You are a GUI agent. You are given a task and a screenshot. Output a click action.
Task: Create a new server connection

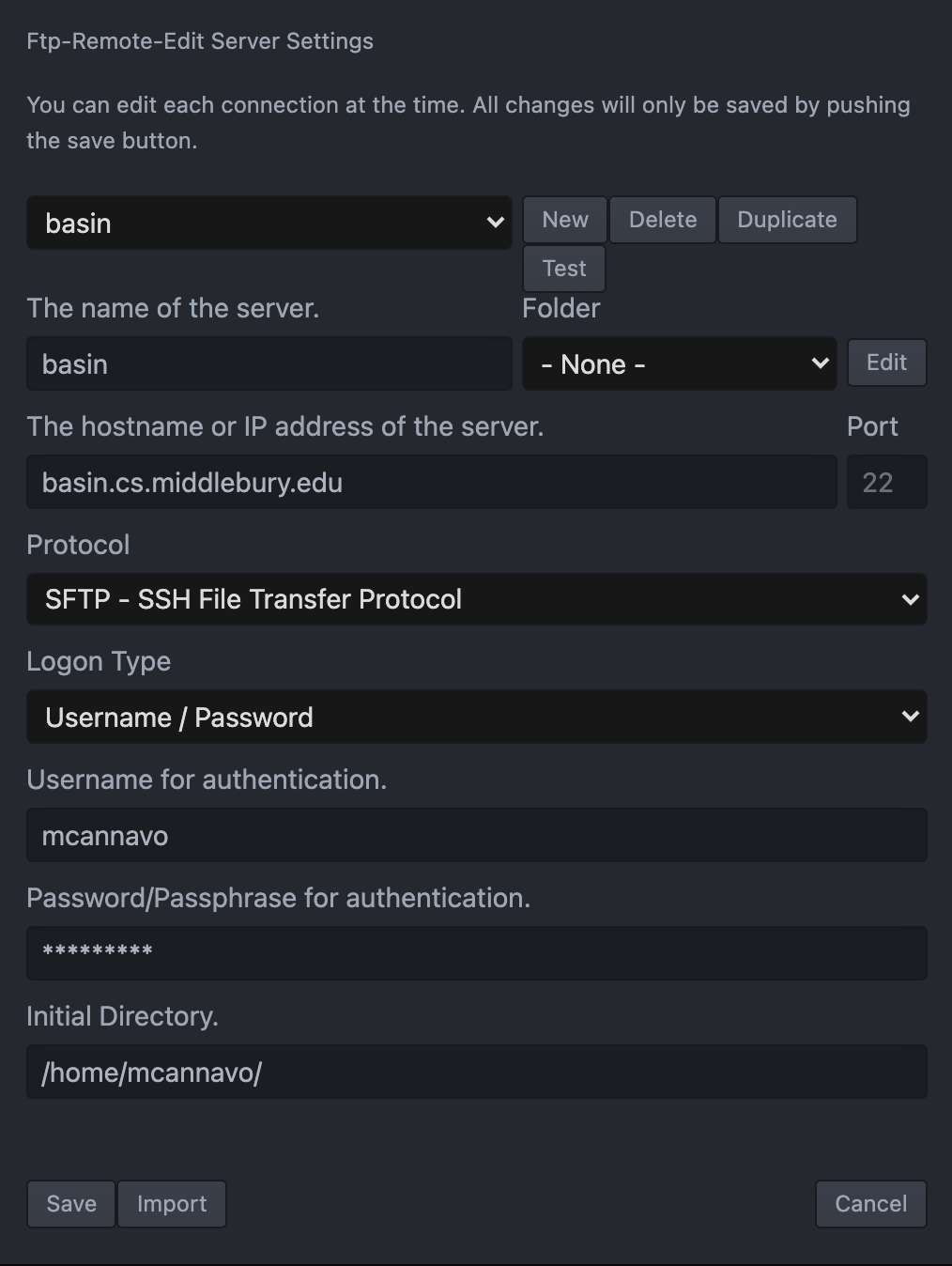pos(563,219)
